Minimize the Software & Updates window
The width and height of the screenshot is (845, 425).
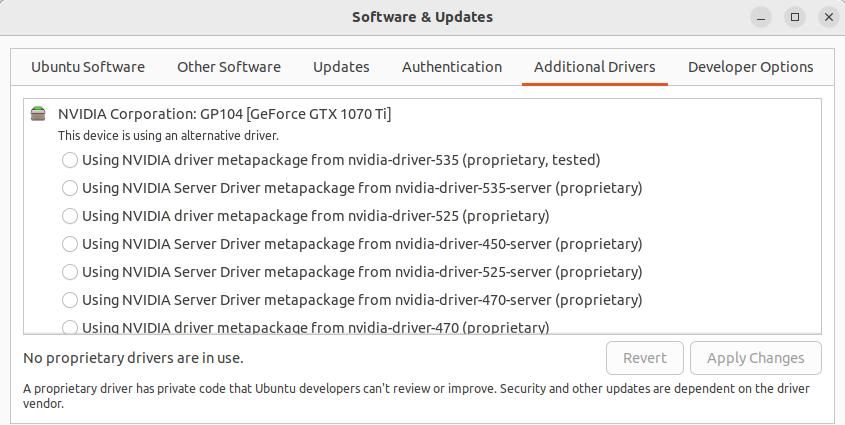[761, 17]
